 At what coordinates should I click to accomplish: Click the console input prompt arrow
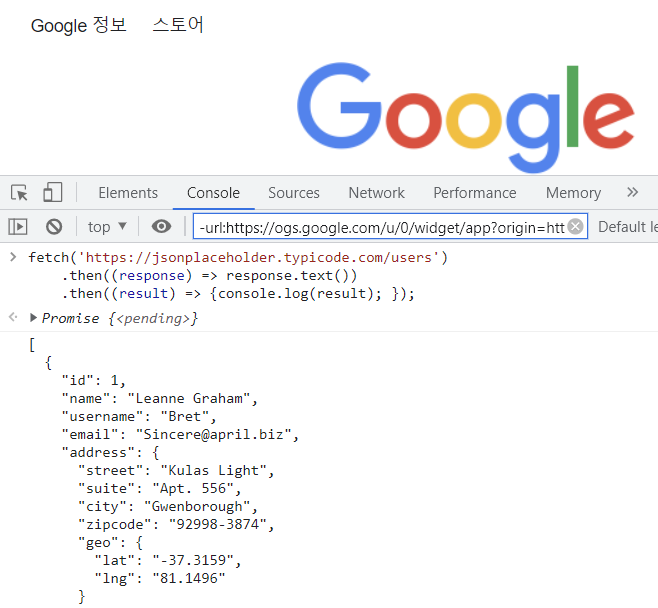(13, 257)
